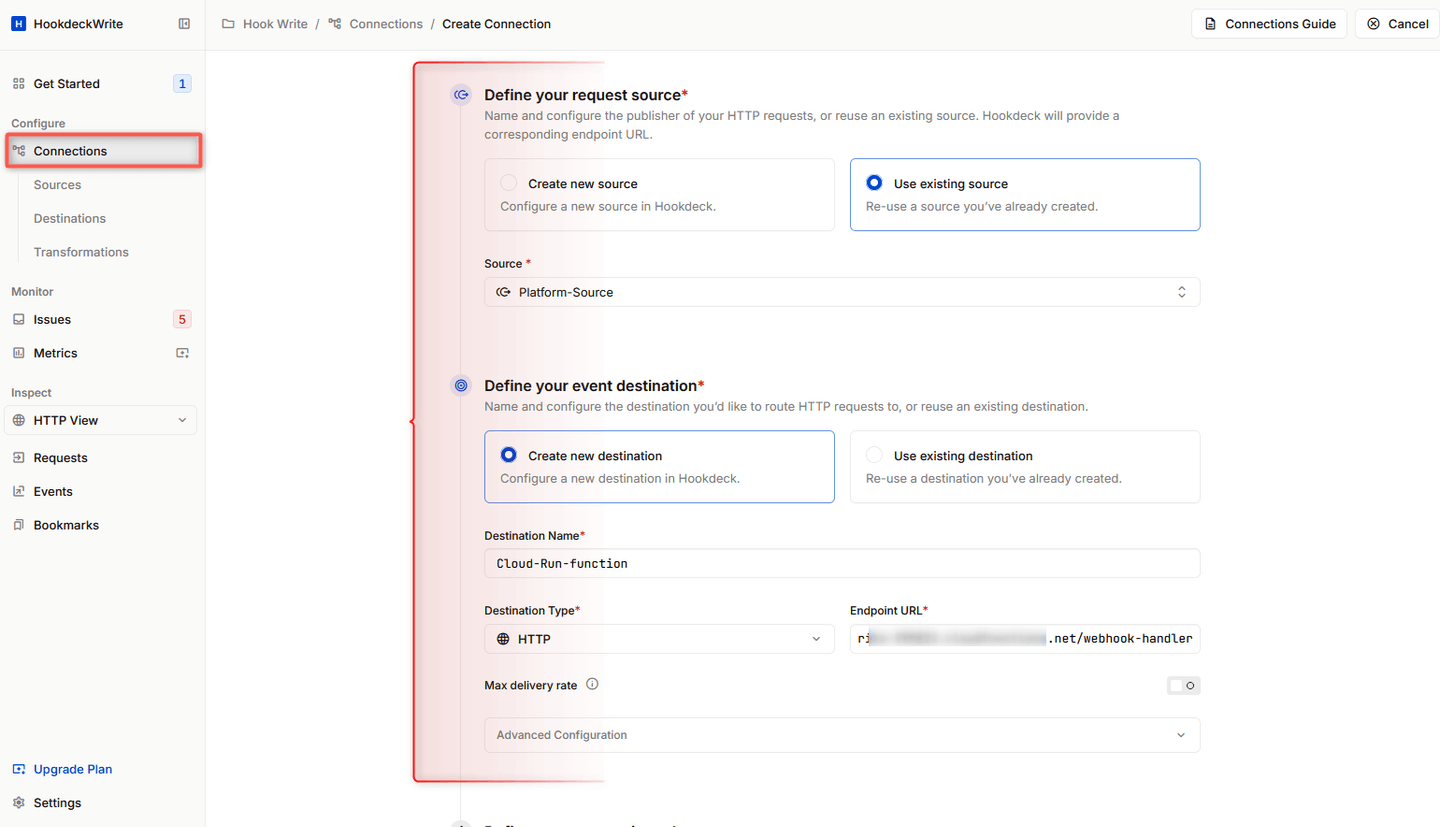The image size is (1440, 827).
Task: Click the Upgrade Plan link
Action: (72, 769)
